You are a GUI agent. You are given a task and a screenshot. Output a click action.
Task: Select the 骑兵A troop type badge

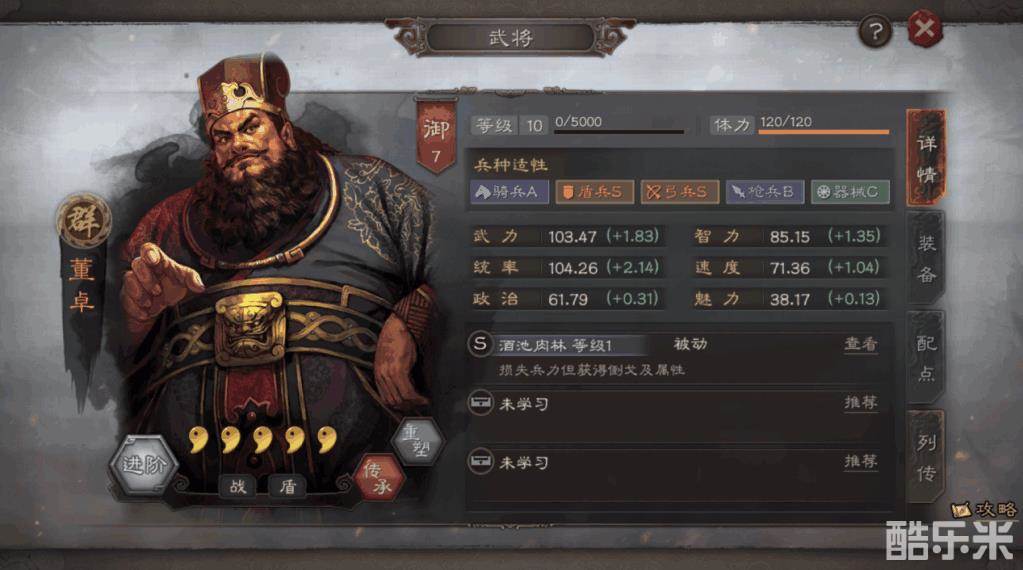510,192
